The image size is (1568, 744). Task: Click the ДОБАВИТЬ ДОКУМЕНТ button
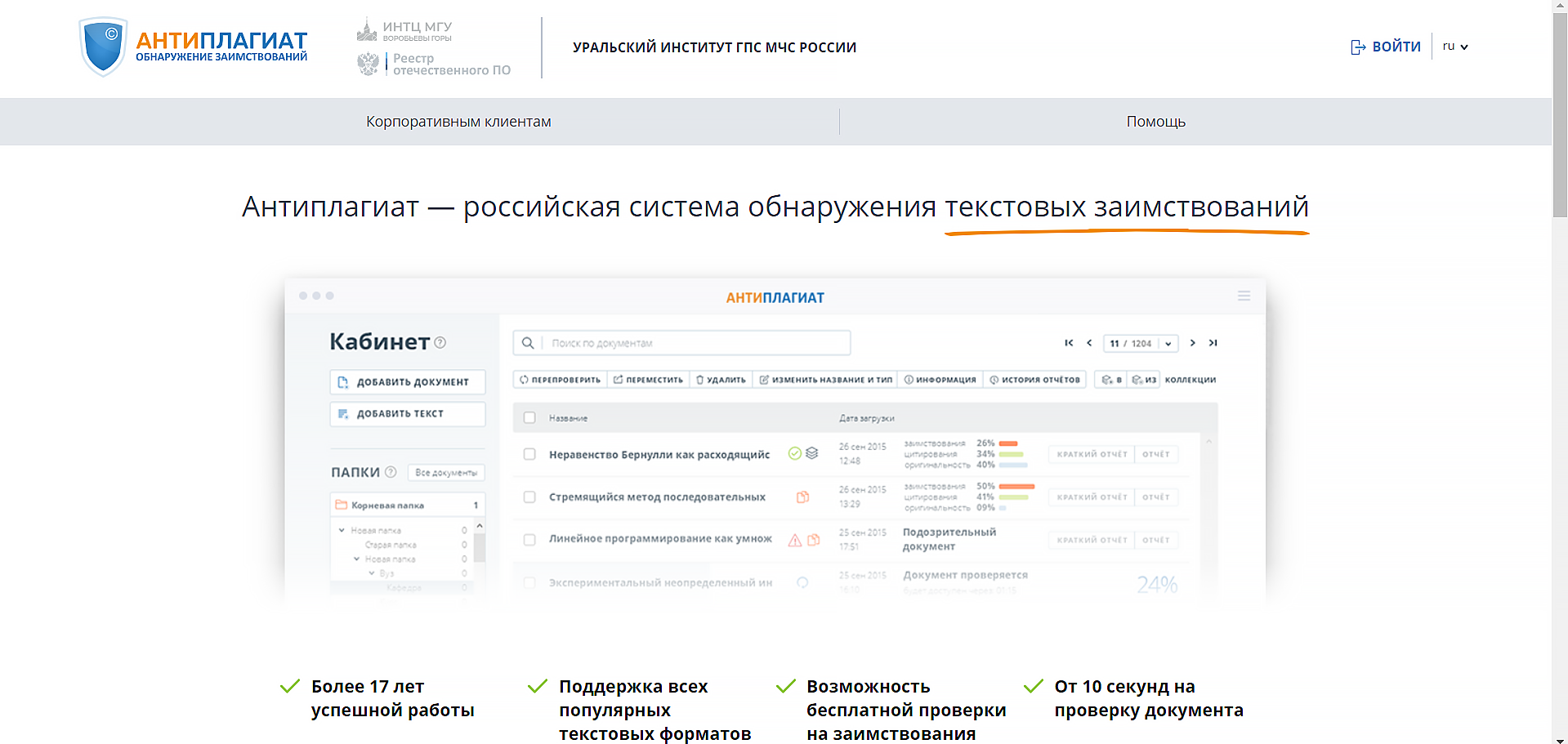(408, 381)
